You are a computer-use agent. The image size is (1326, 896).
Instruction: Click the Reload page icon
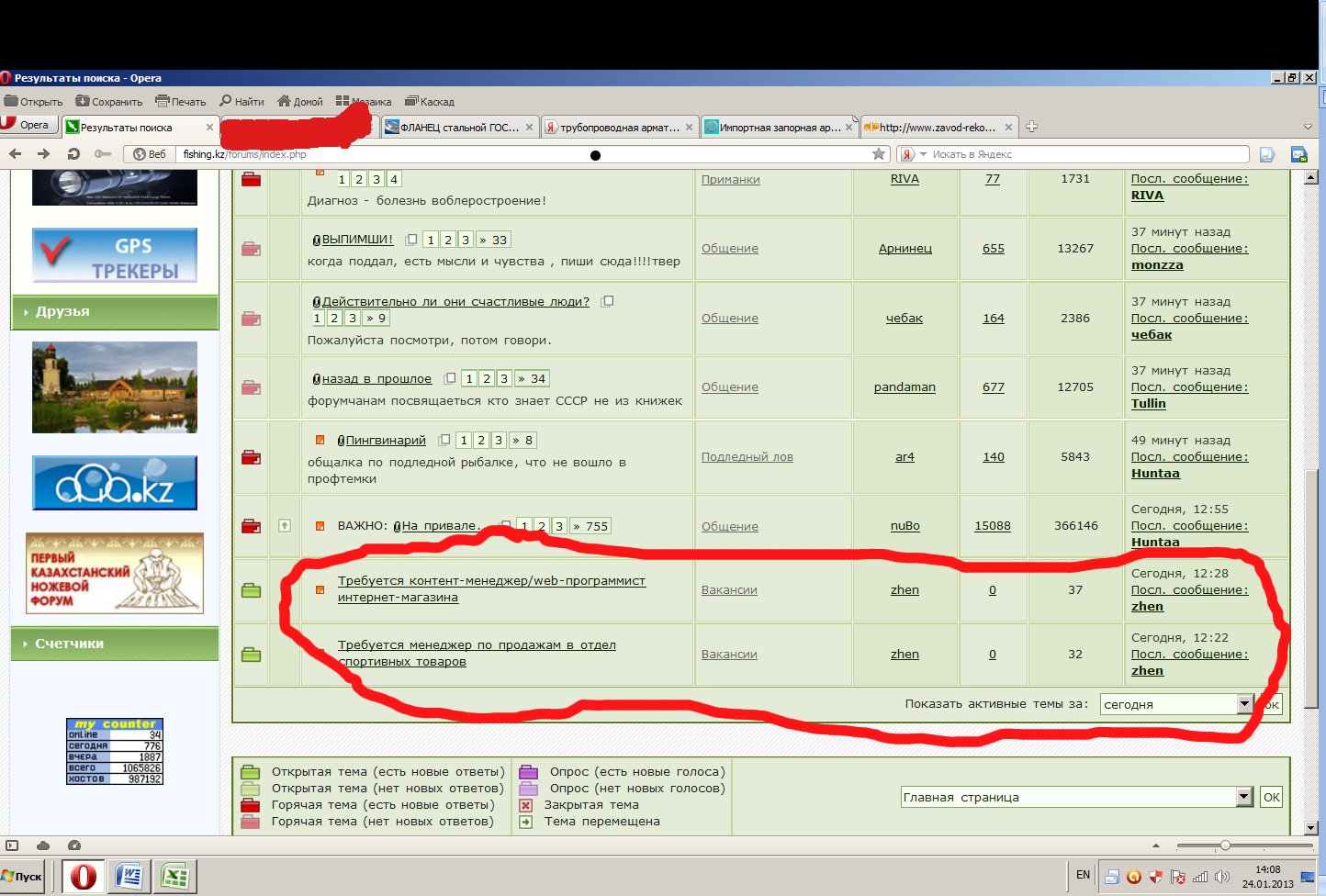click(x=73, y=154)
